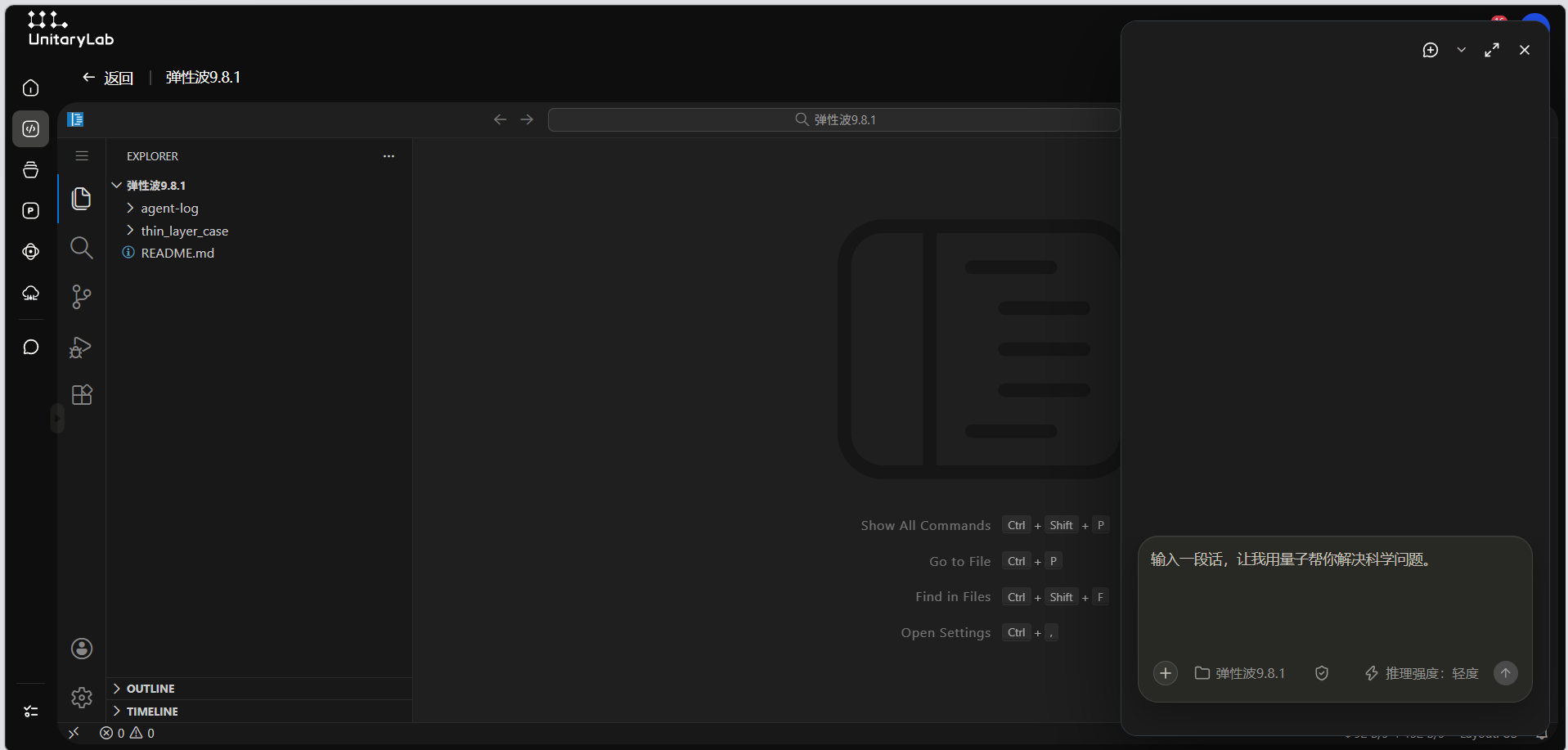Open the chat history dropdown chevron
The image size is (1568, 750).
(1462, 50)
